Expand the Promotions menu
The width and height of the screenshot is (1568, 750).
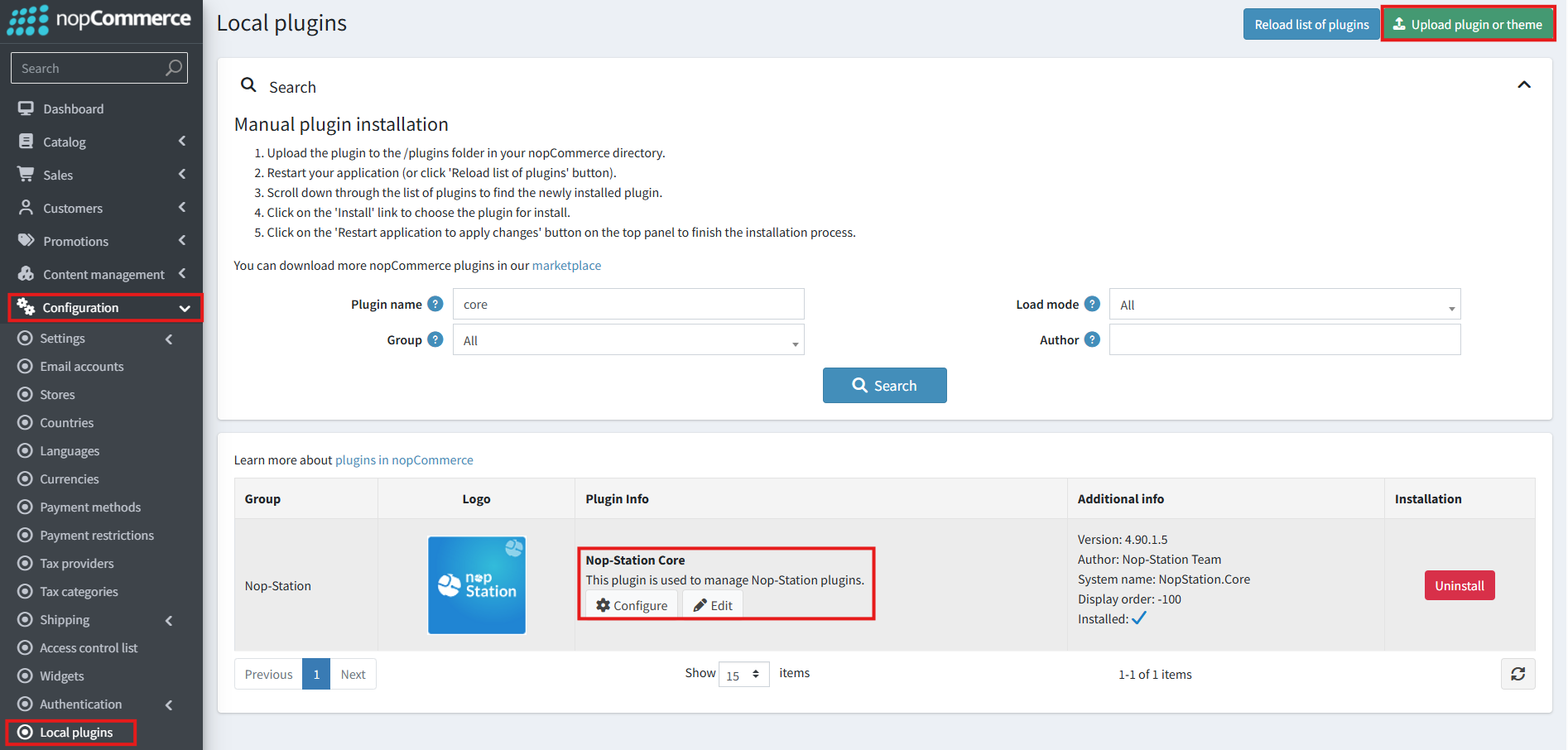click(x=101, y=241)
